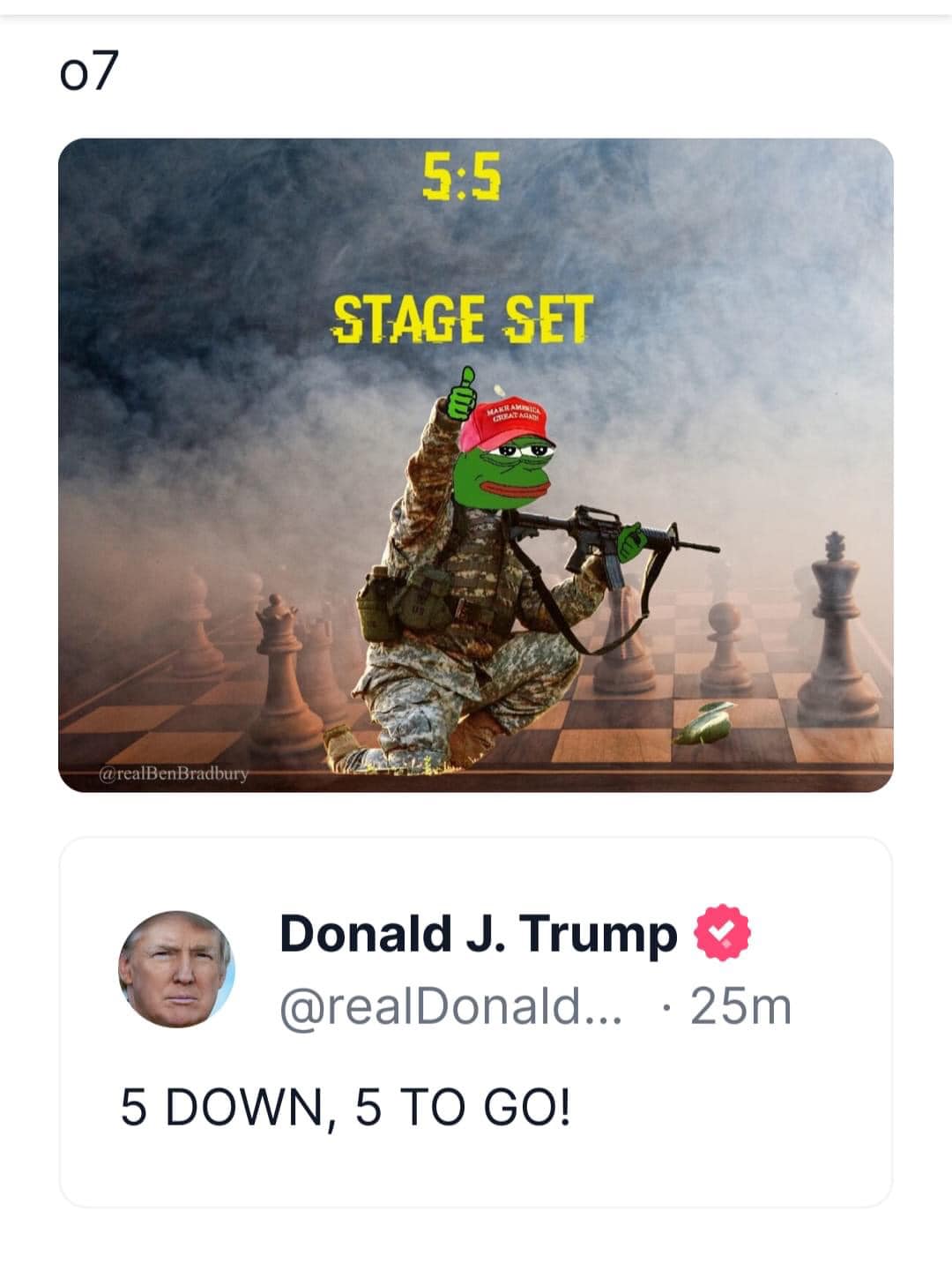
Task: Click the red verified badge icon
Action: click(723, 933)
